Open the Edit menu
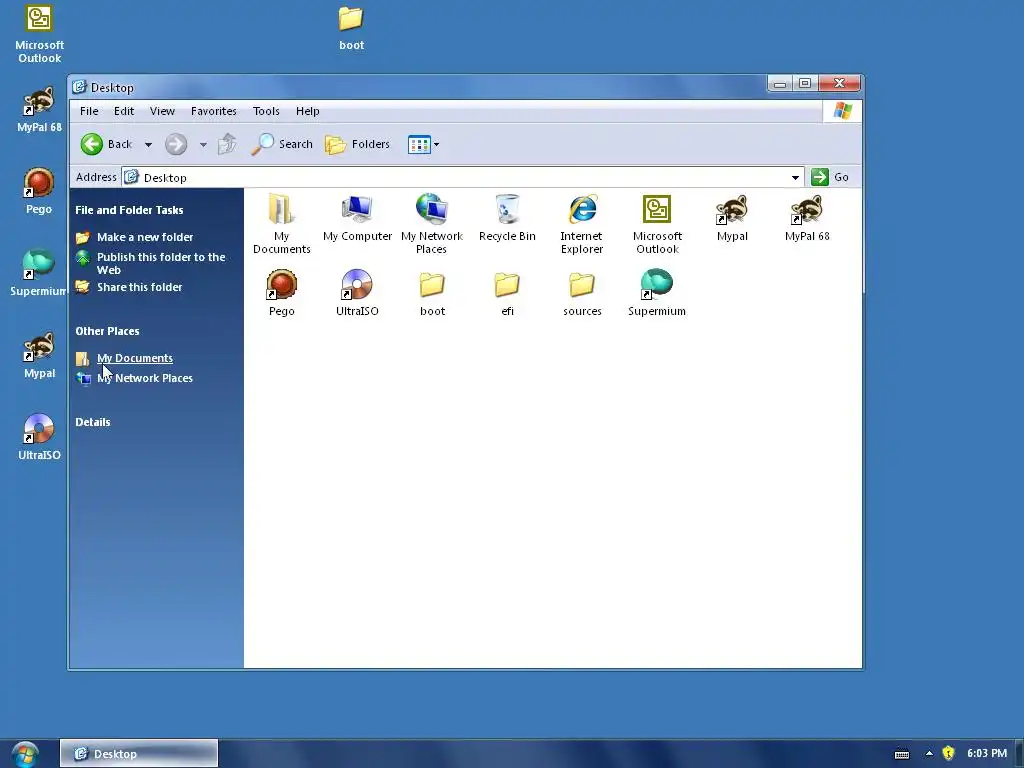 tap(123, 111)
